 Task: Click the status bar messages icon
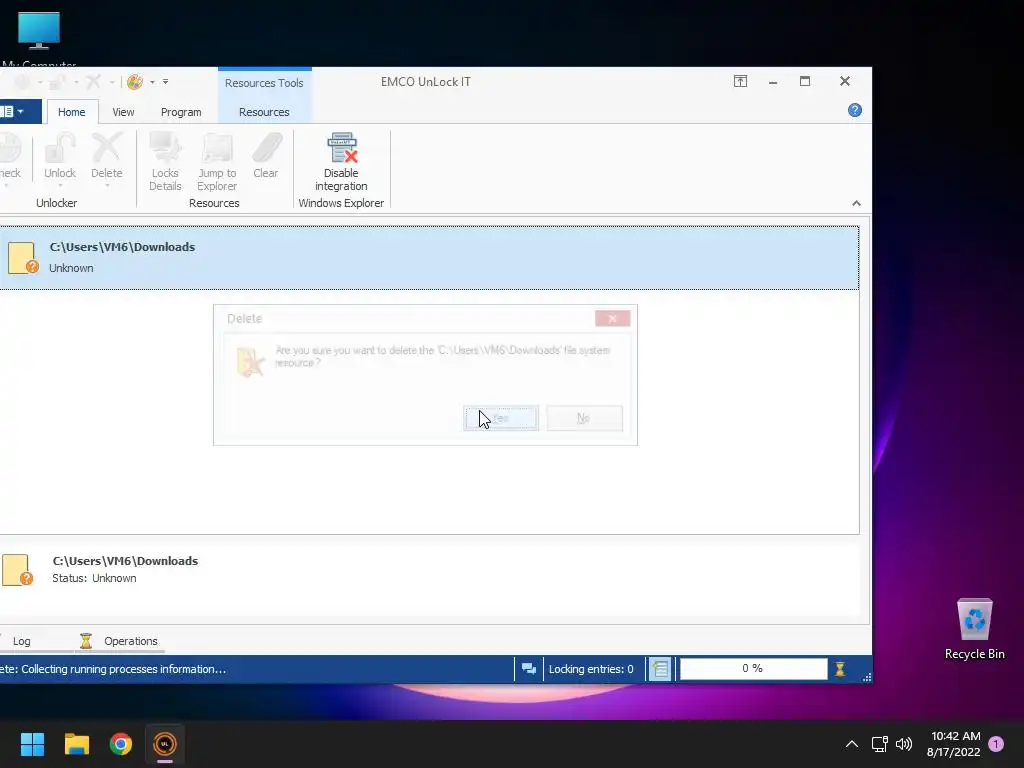click(528, 669)
